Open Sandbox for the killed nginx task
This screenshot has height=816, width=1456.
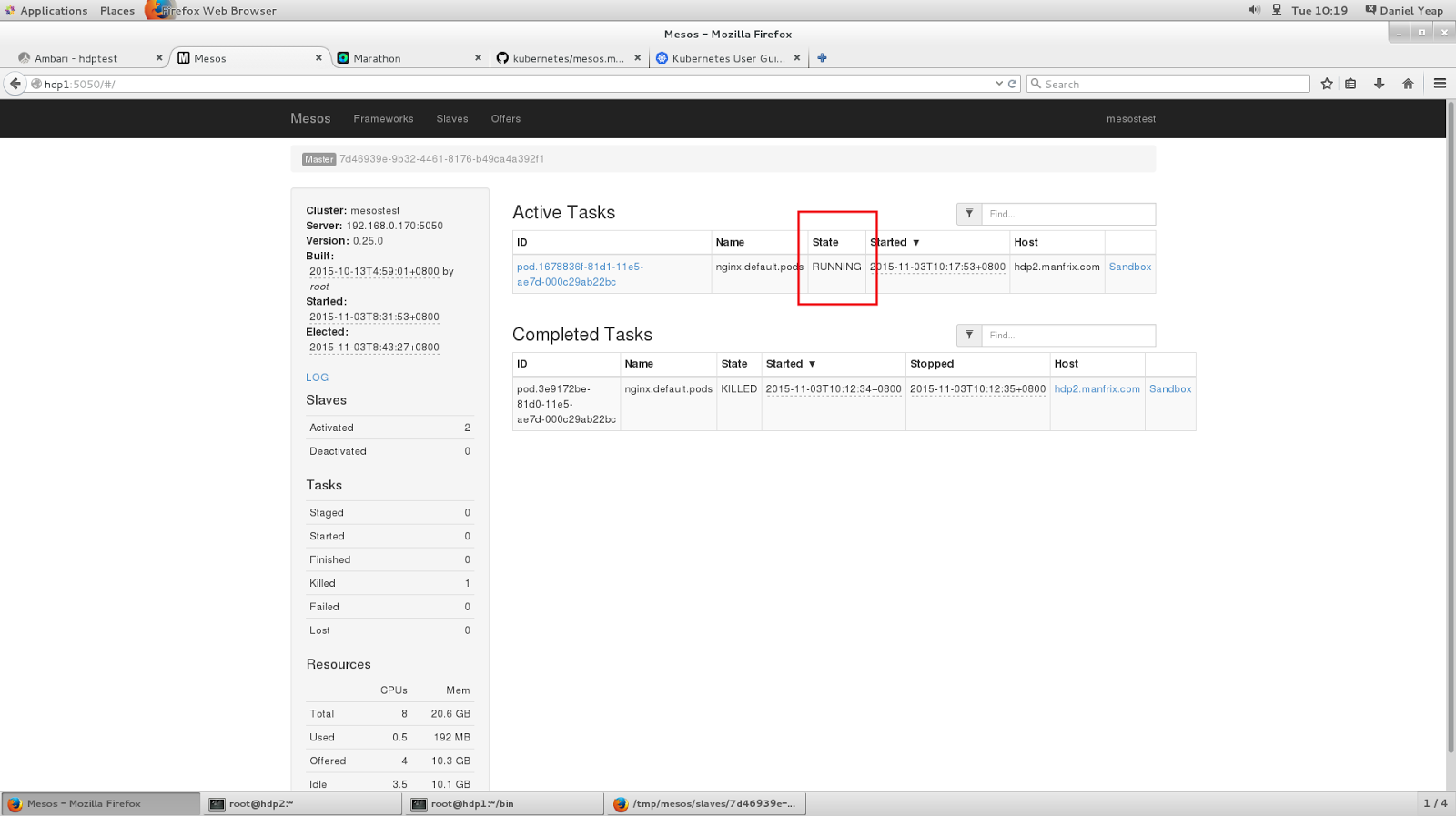click(1170, 389)
